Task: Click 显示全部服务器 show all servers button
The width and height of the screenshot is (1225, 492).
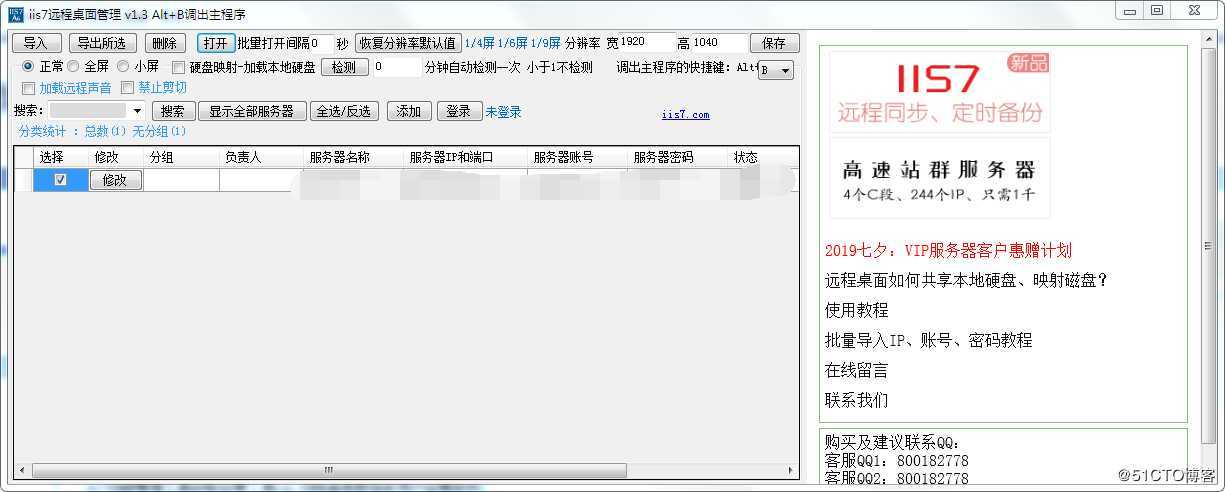Action: click(251, 111)
